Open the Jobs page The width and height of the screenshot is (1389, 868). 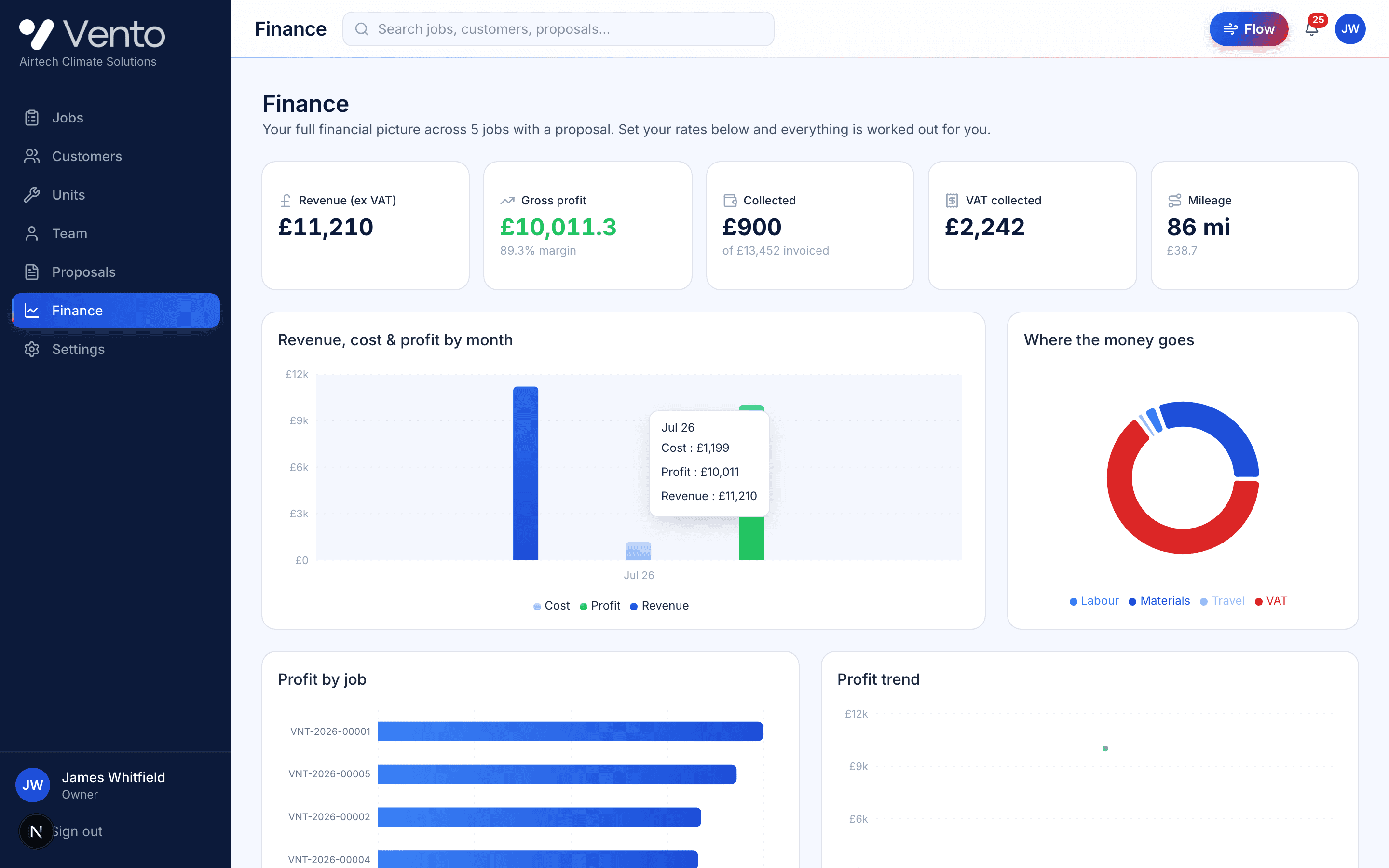click(115, 118)
